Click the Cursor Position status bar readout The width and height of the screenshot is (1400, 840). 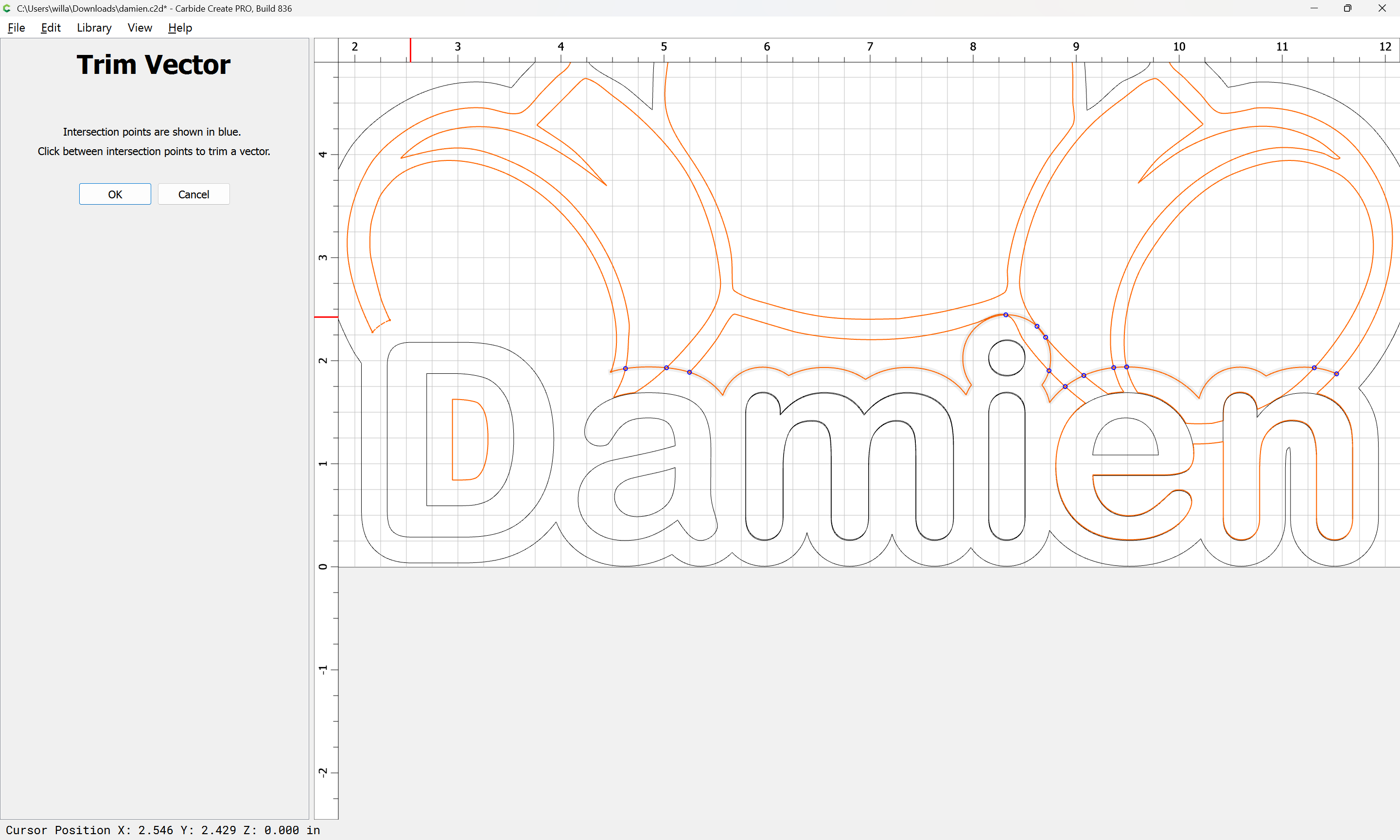(163, 830)
